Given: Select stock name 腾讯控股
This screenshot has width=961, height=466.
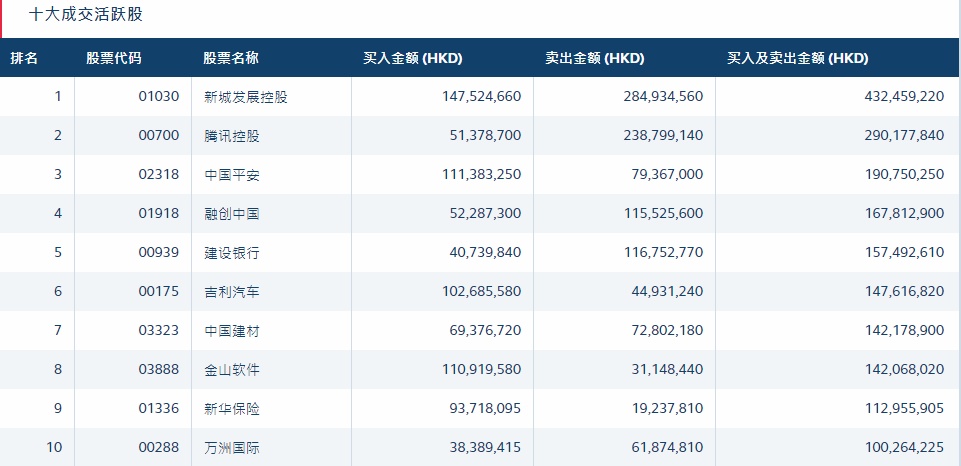Looking at the screenshot, I should (x=232, y=136).
